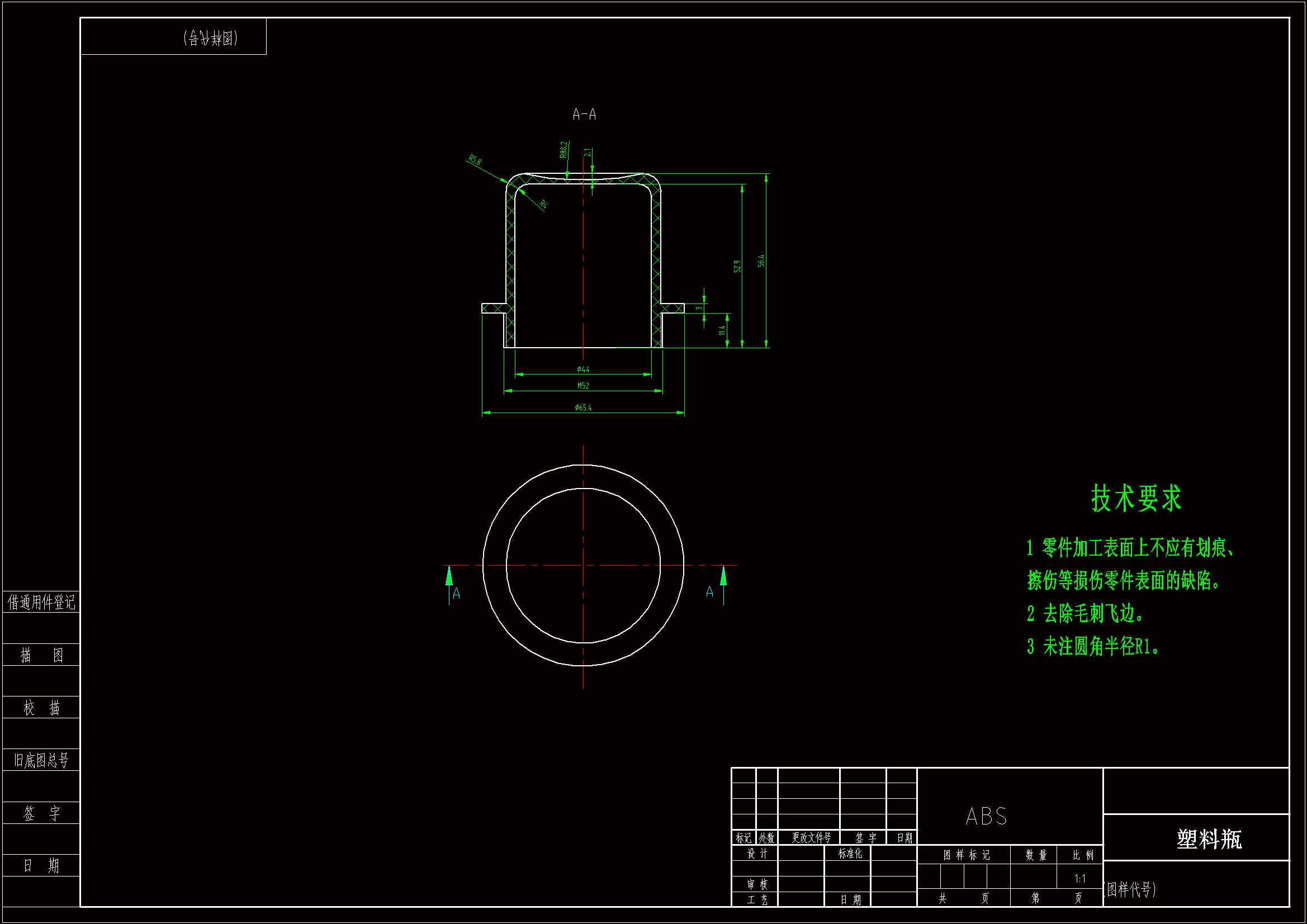Screen dimensions: 1307x924
Task: Click the 11.4 vertical dimension text
Action: point(722,330)
